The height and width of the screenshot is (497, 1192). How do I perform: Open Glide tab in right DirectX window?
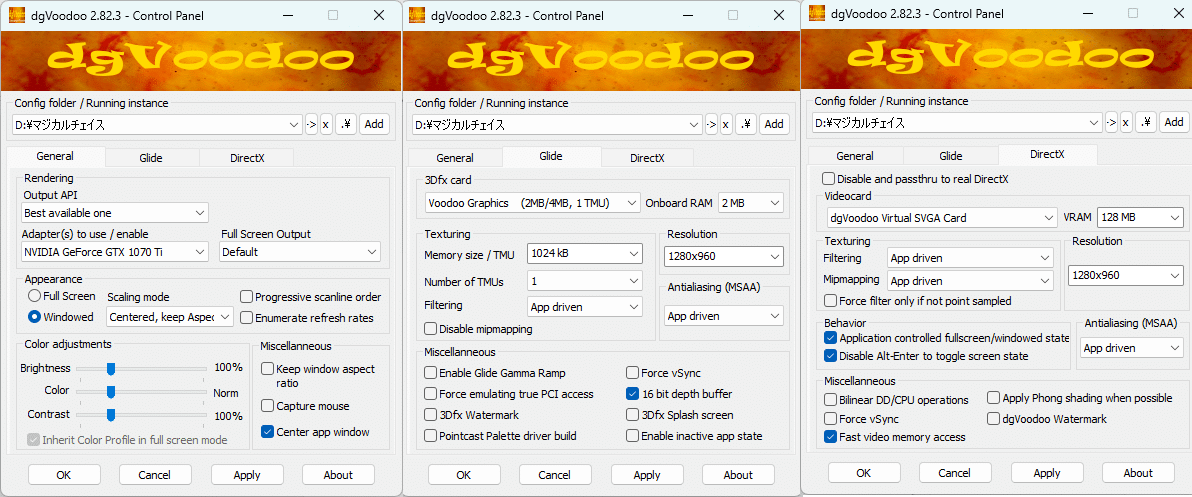(x=950, y=156)
